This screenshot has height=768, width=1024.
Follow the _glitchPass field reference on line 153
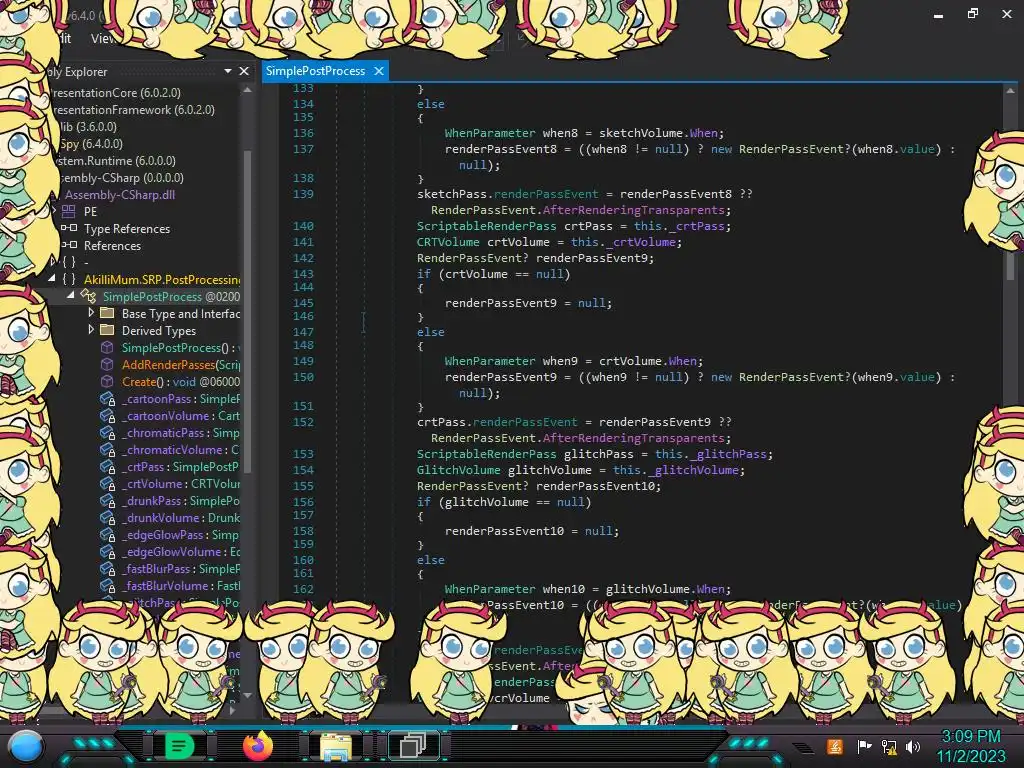[728, 454]
